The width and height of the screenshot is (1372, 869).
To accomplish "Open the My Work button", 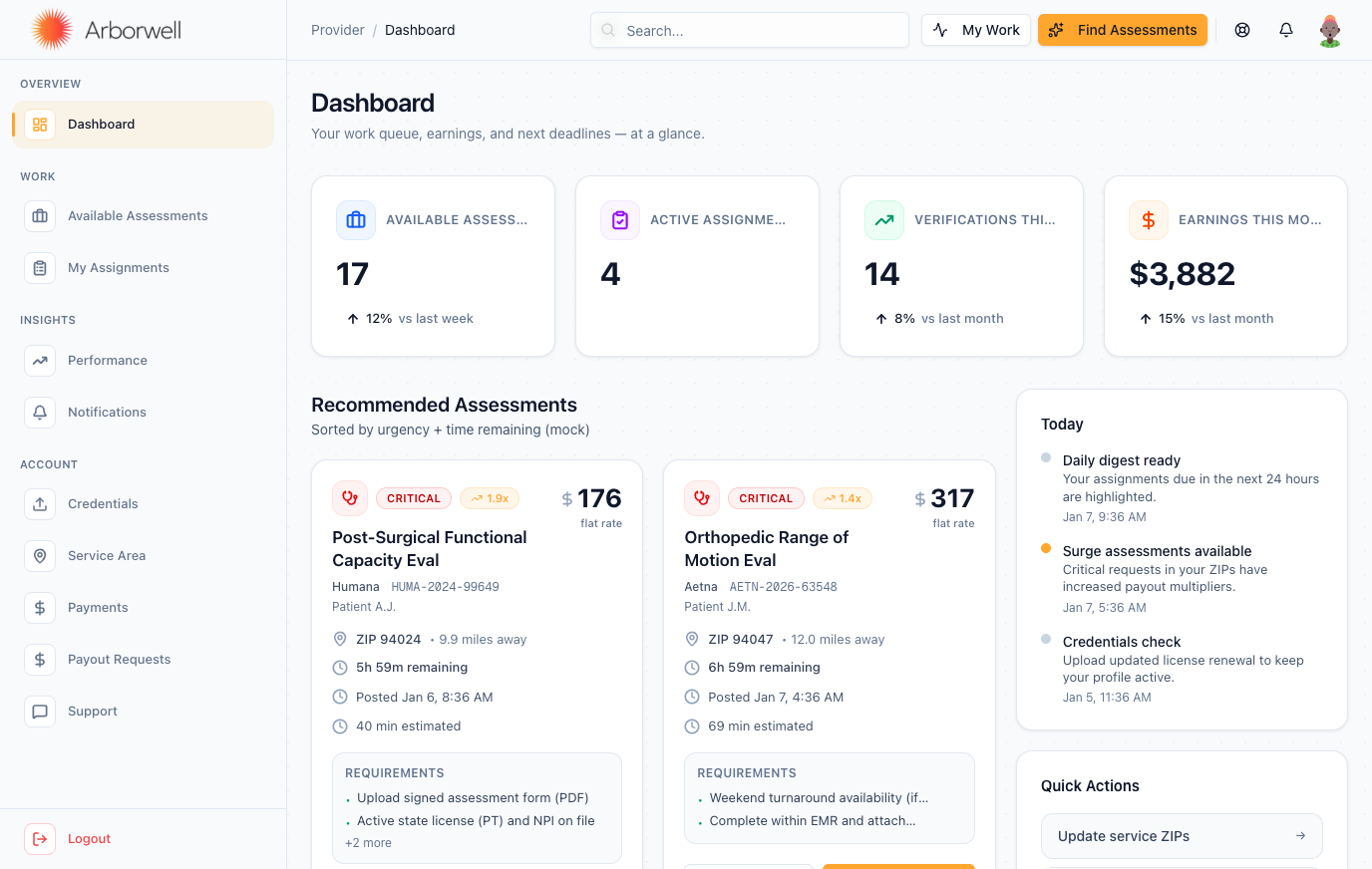I will [975, 30].
